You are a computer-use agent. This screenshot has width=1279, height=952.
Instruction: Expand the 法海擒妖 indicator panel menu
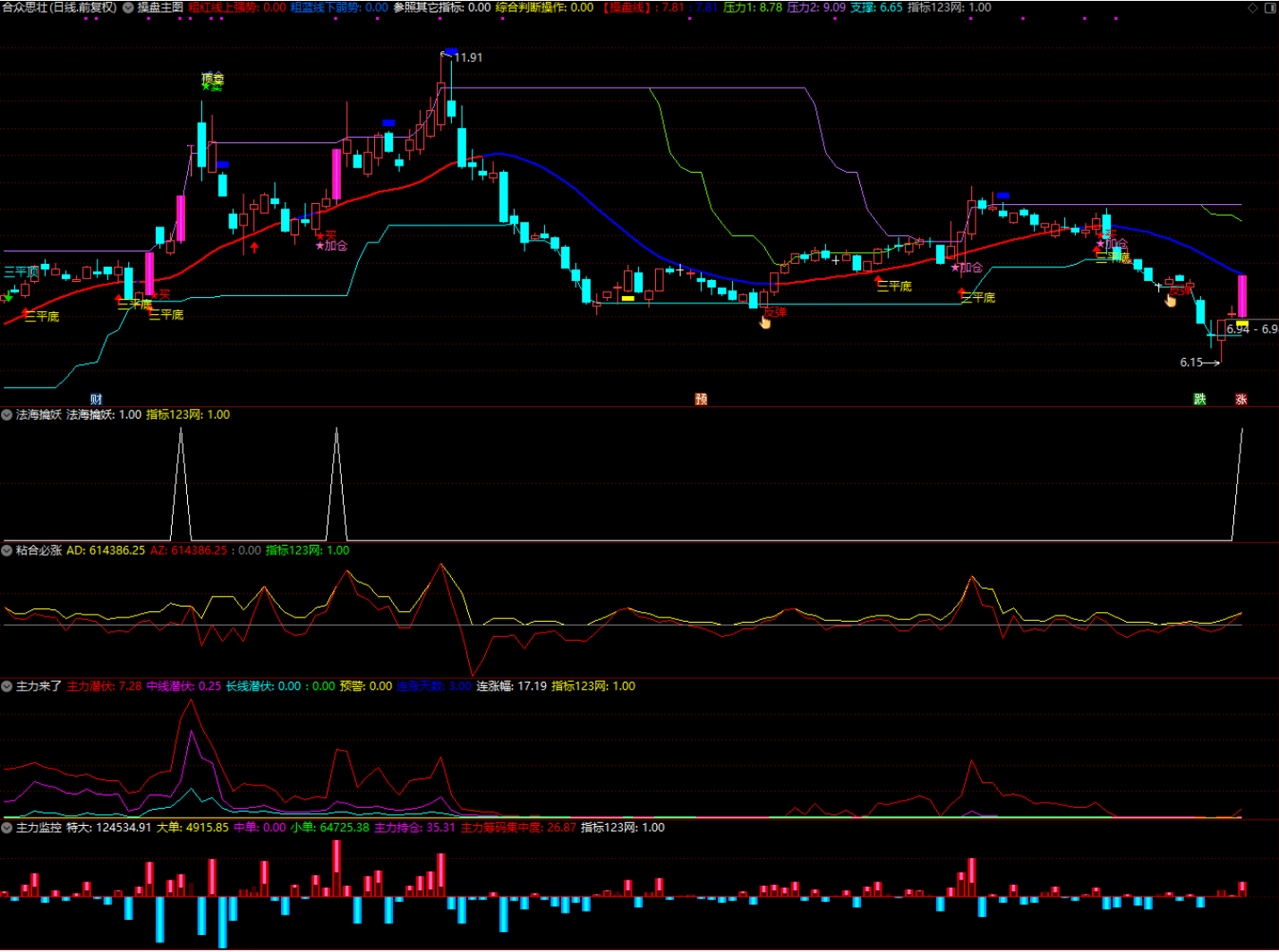[x=7, y=415]
